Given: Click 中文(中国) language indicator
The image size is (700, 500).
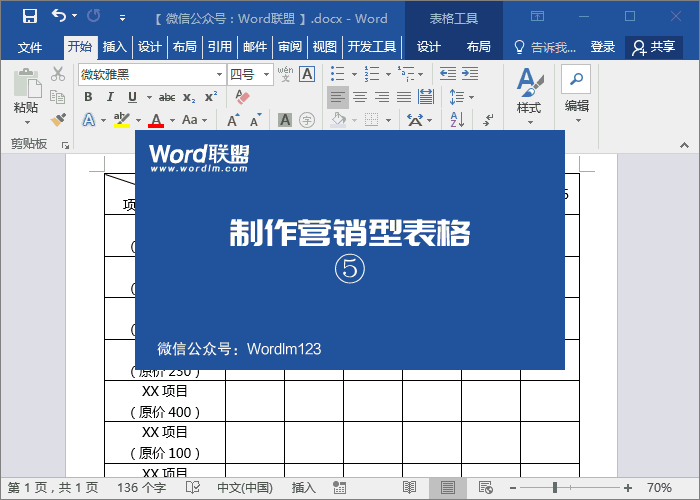Looking at the screenshot, I should 245,488.
